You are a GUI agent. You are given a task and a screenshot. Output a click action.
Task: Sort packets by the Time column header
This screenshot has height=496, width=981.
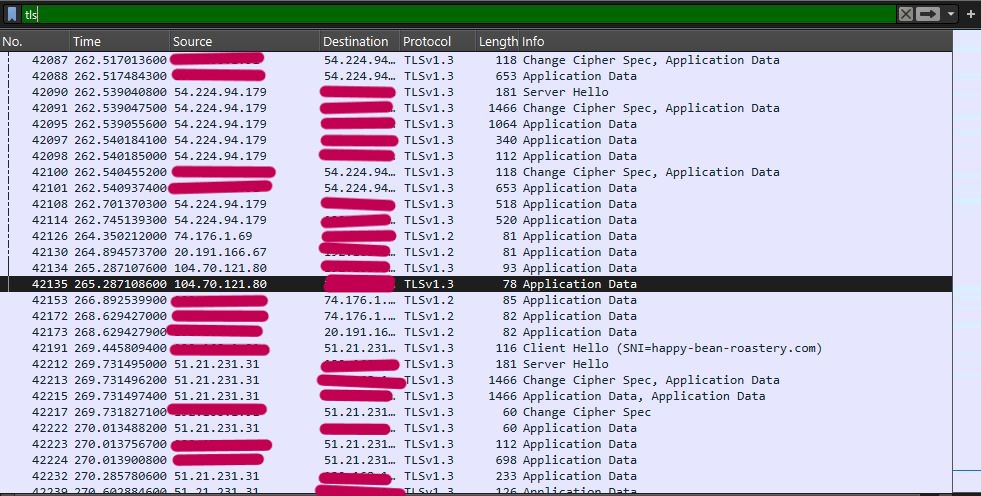click(119, 41)
